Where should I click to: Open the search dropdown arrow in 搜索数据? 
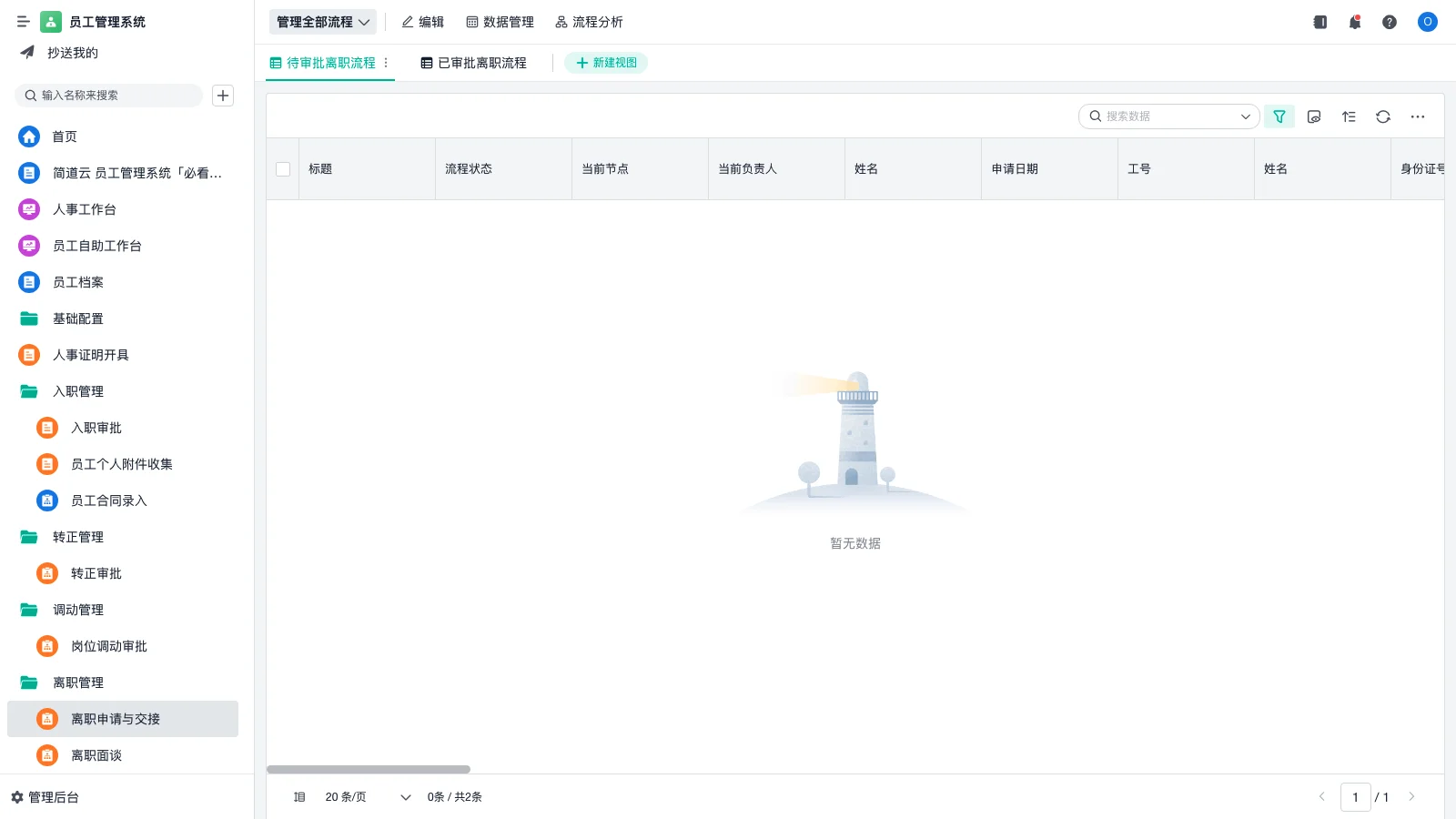click(1245, 116)
